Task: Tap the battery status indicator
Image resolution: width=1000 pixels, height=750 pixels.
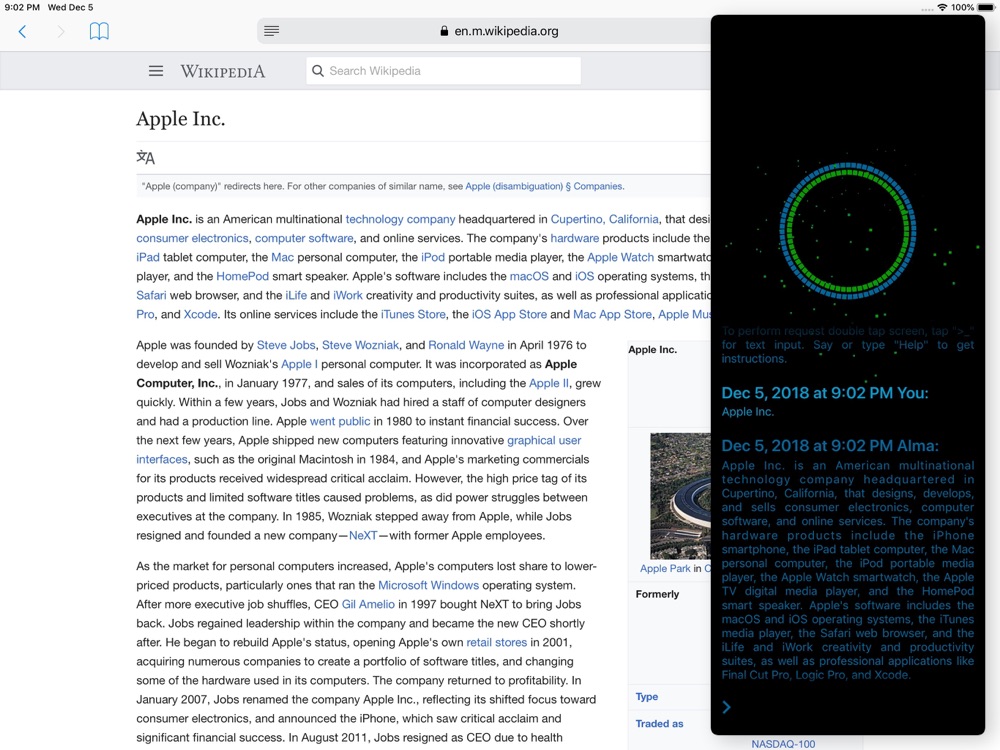Action: pyautogui.click(x=986, y=7)
